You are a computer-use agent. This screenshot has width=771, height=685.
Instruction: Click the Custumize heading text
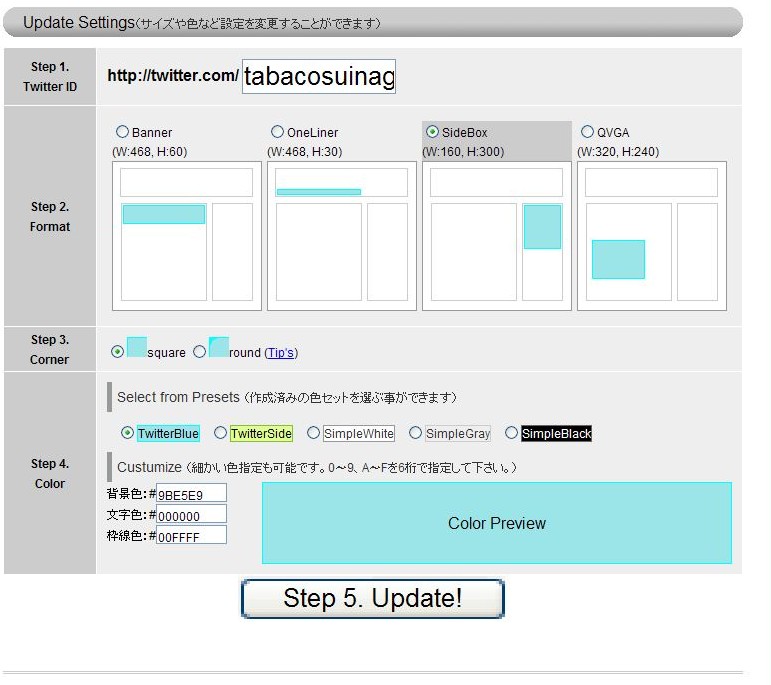coord(149,467)
